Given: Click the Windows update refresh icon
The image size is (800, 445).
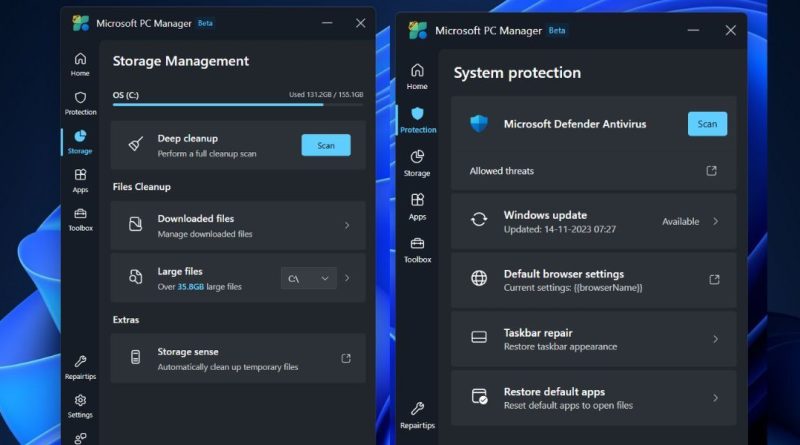Looking at the screenshot, I should (479, 219).
